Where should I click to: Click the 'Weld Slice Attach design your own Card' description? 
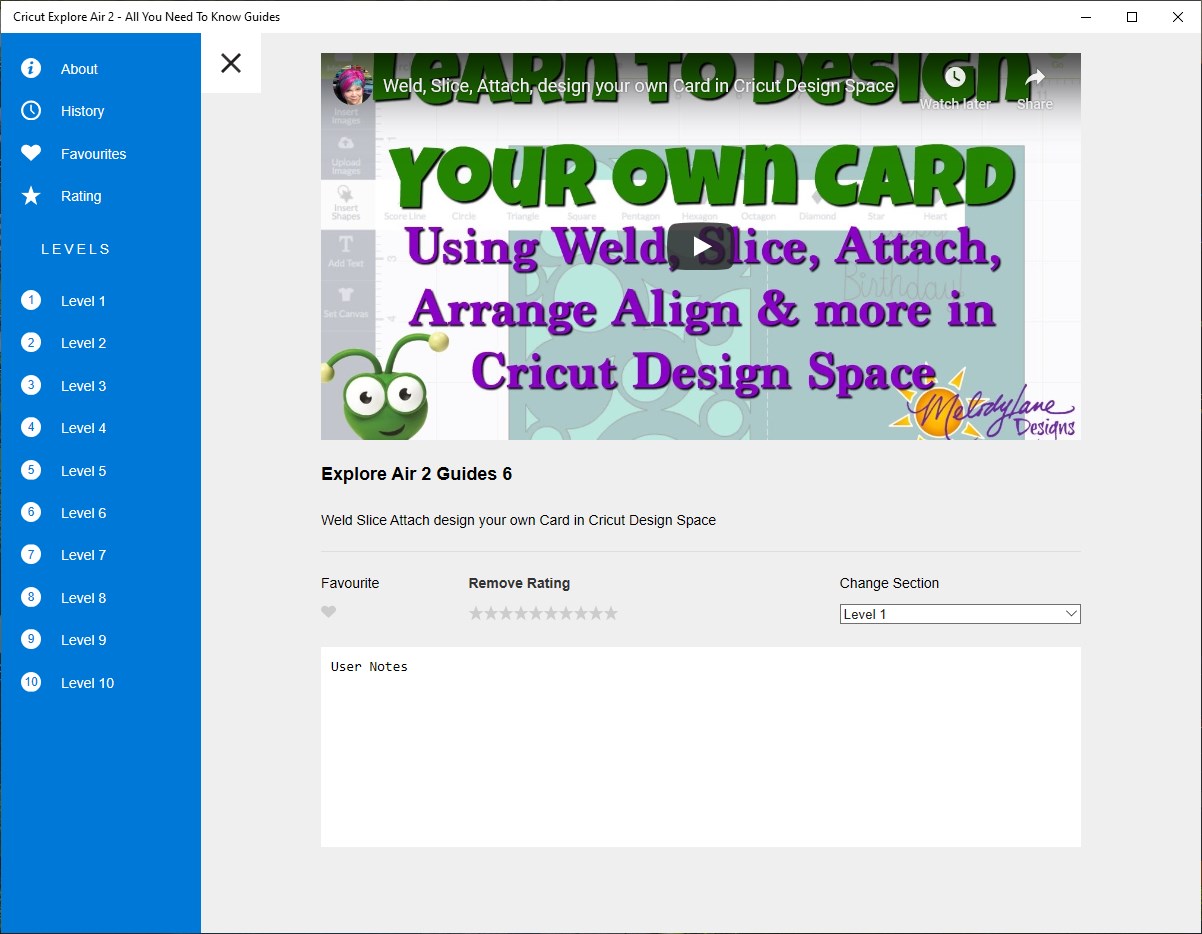click(518, 520)
